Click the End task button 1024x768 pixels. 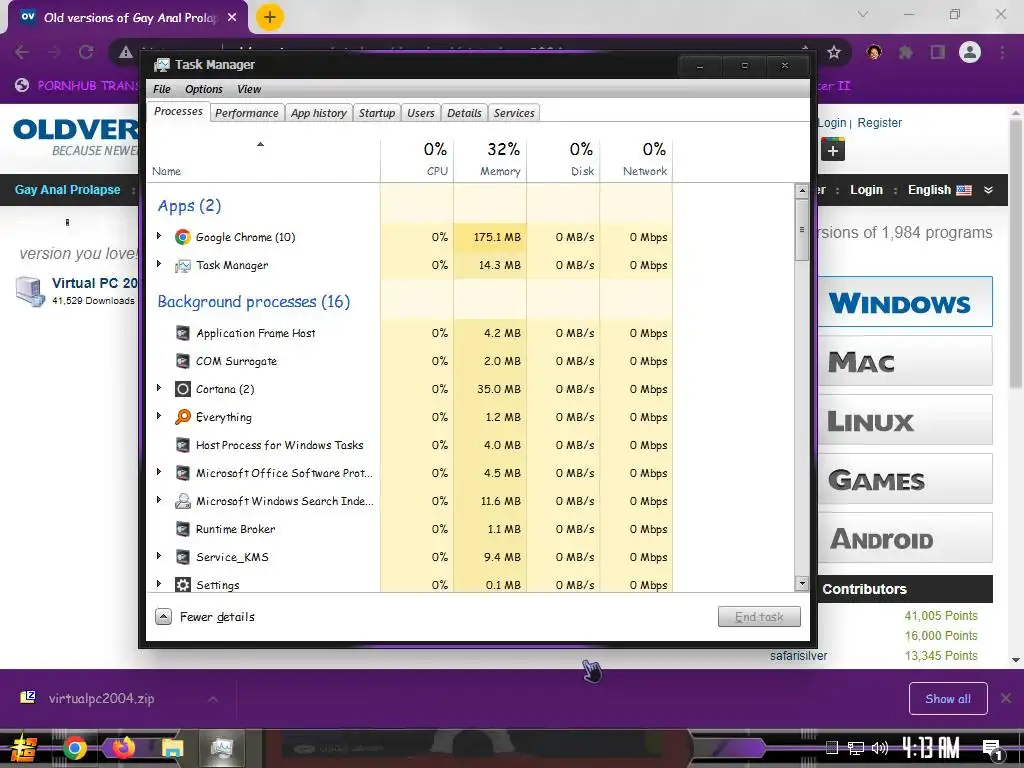pos(759,616)
